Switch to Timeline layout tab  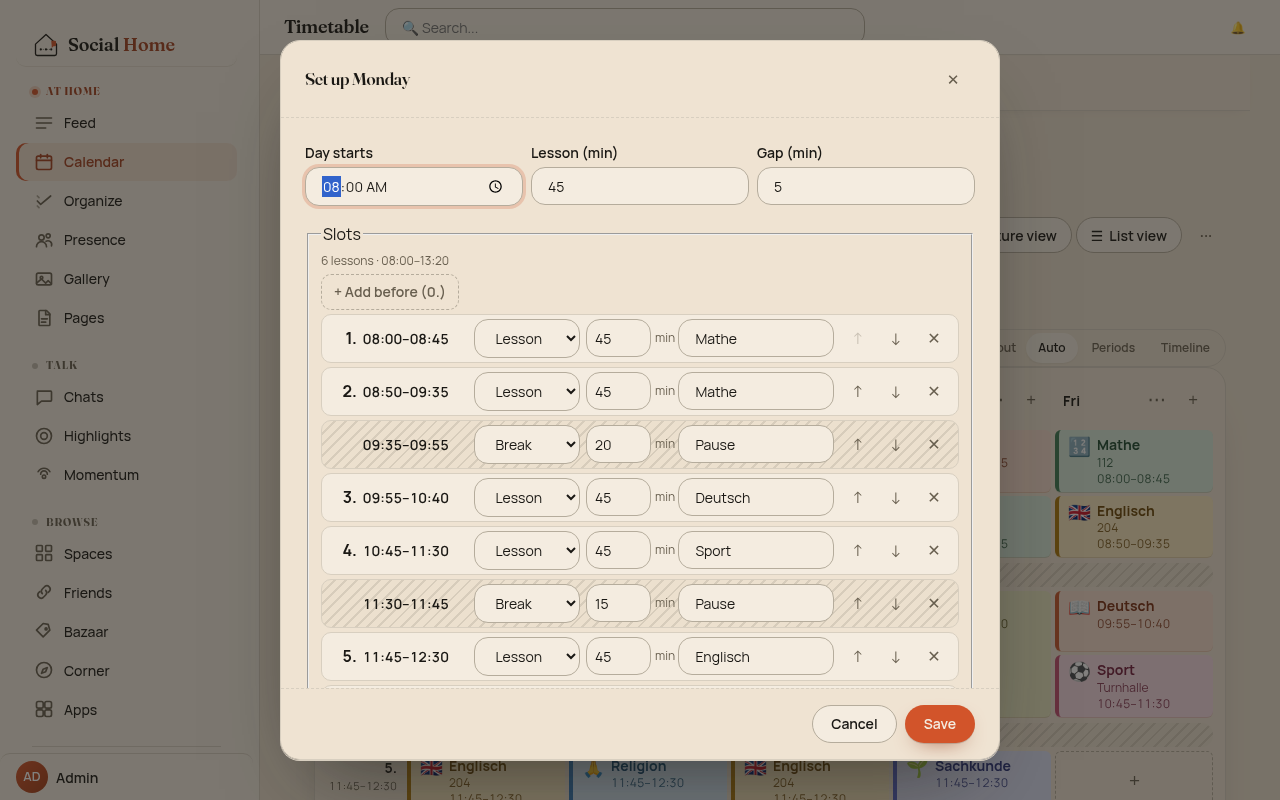tap(1185, 348)
